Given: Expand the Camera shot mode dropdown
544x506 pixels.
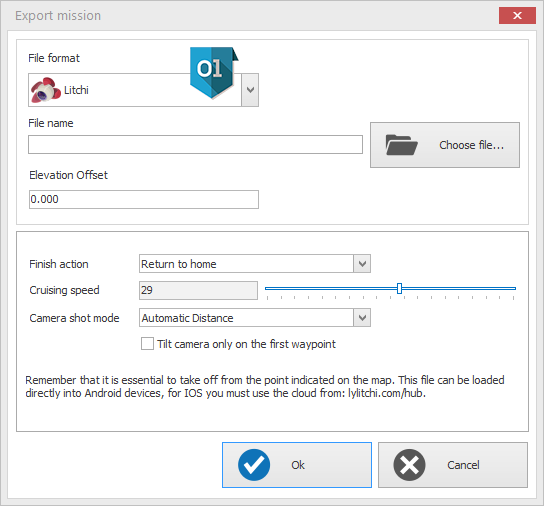Looking at the screenshot, I should (362, 318).
